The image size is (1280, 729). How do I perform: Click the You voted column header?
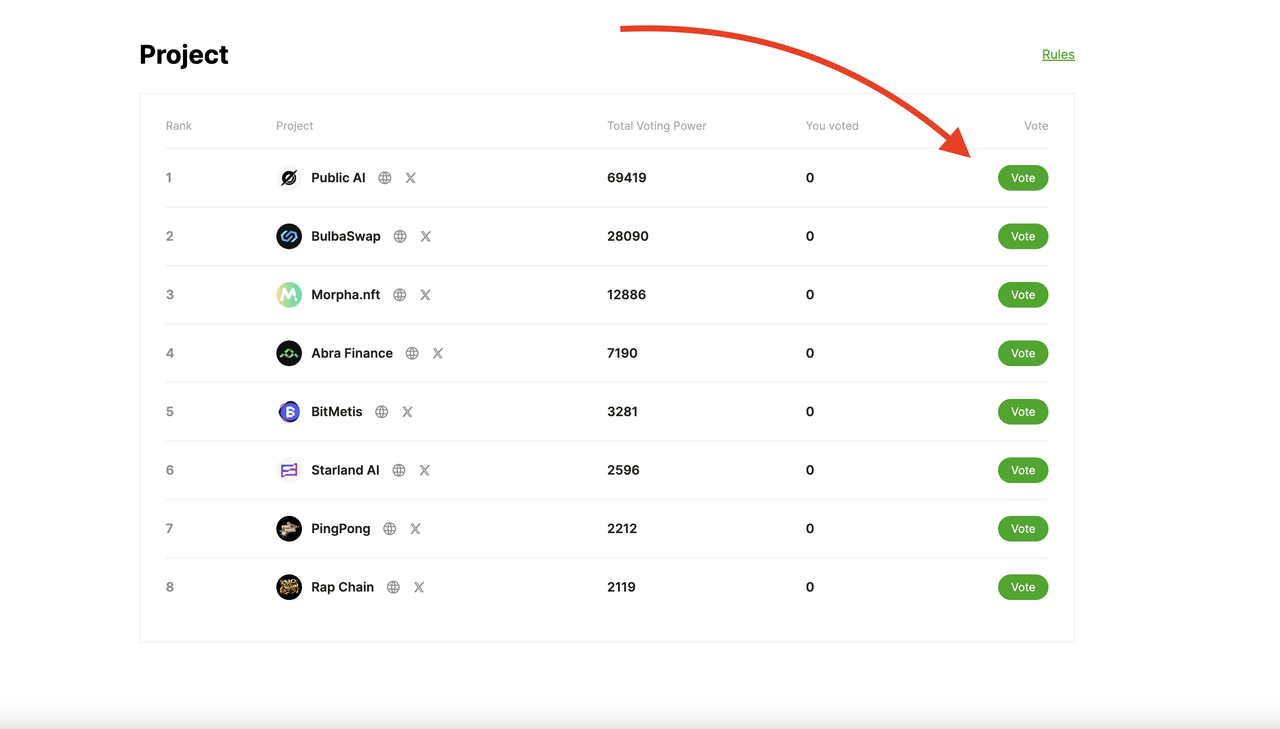[x=832, y=126]
